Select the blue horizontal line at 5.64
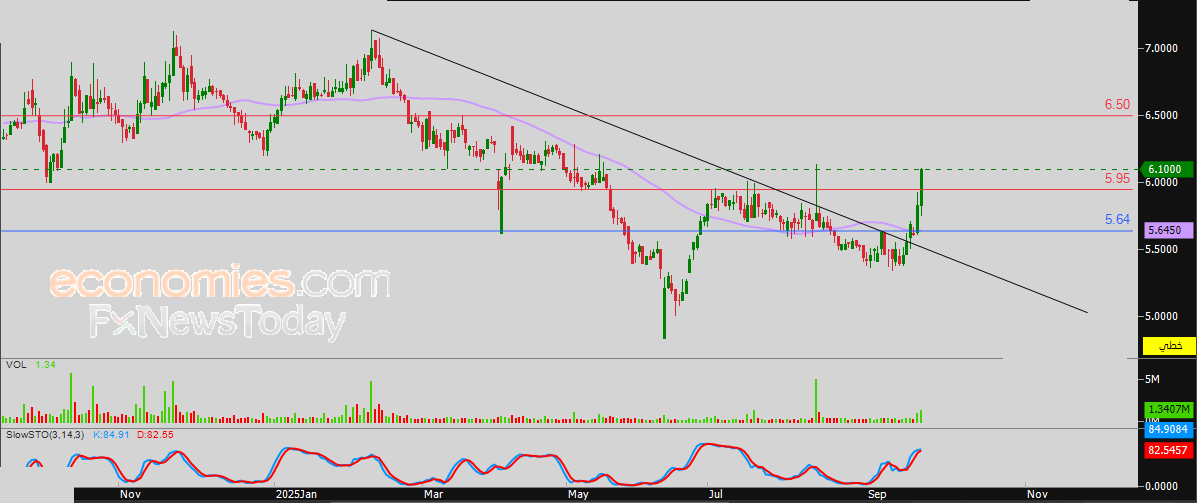Screen dimensions: 1197x503 click(565, 231)
